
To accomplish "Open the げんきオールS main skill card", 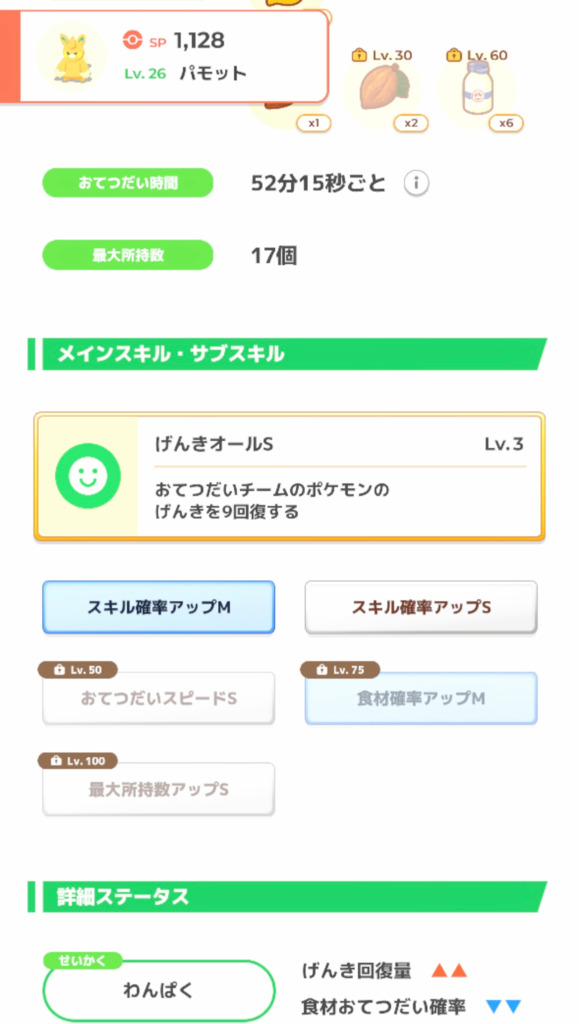I will (289, 476).
